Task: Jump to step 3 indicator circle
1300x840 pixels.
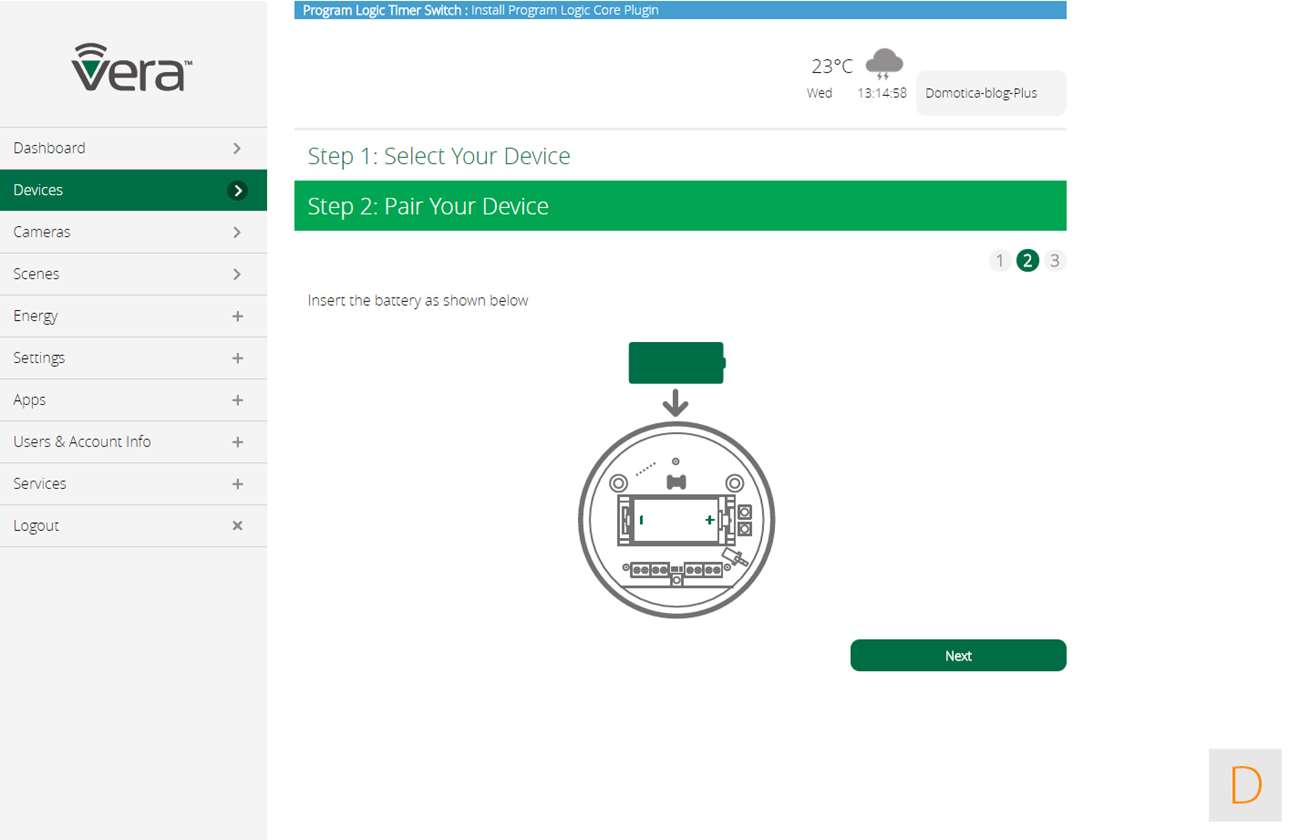Action: pos(1054,261)
